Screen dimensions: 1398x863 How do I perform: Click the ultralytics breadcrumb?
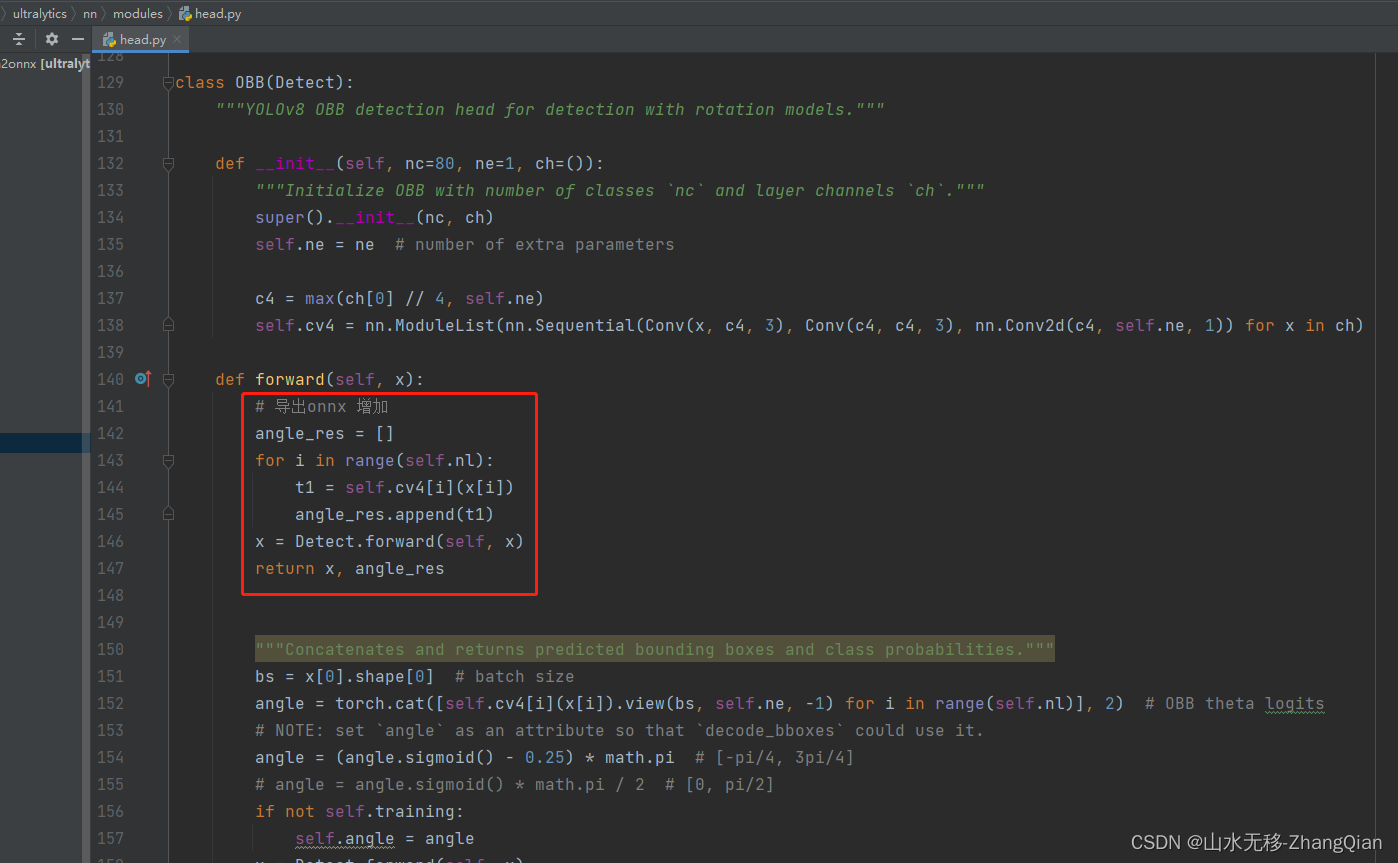pyautogui.click(x=40, y=14)
